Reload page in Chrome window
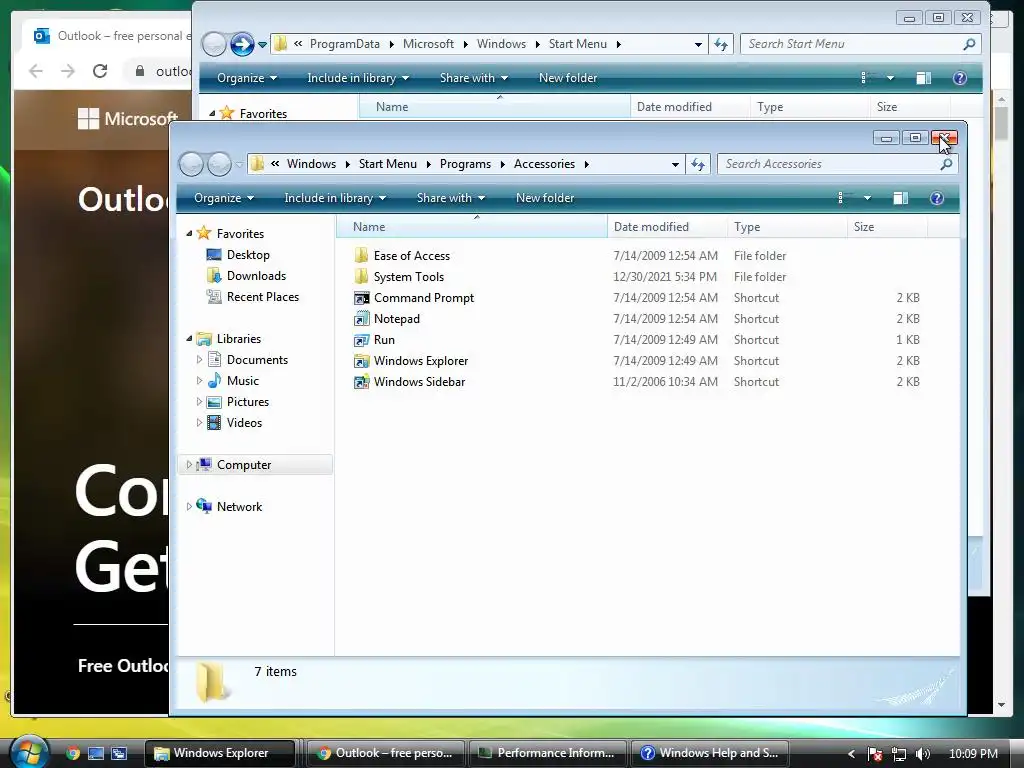Screen dimensions: 1024x768 [99, 71]
